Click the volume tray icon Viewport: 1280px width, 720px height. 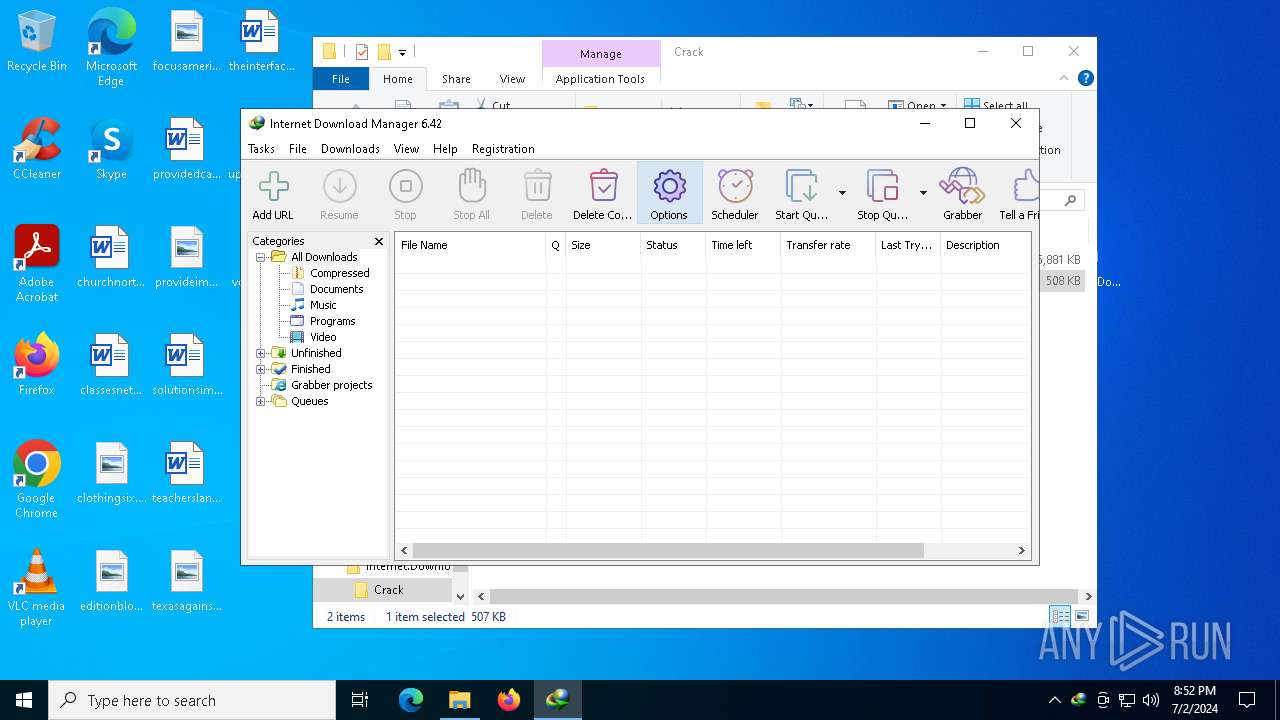click(1151, 700)
